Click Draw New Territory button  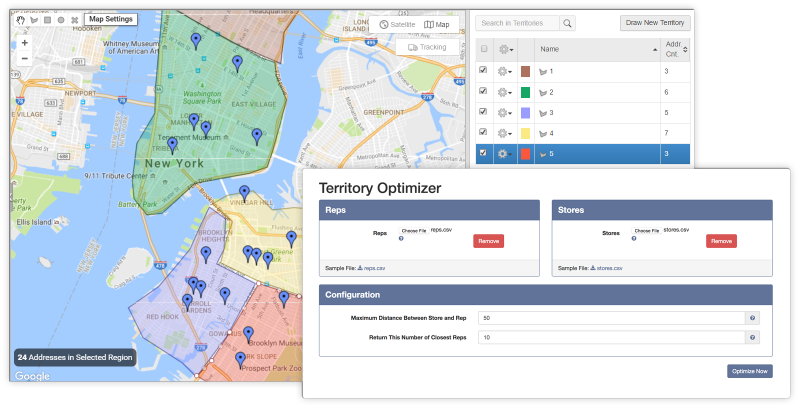tap(655, 23)
